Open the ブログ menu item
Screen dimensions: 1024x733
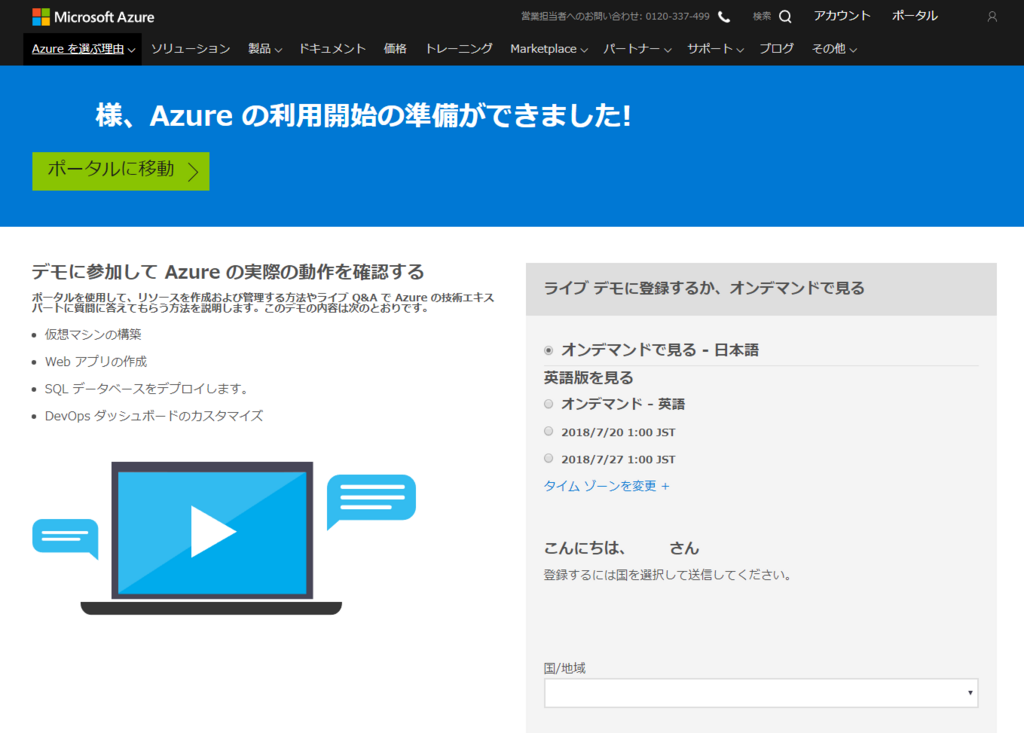point(776,49)
